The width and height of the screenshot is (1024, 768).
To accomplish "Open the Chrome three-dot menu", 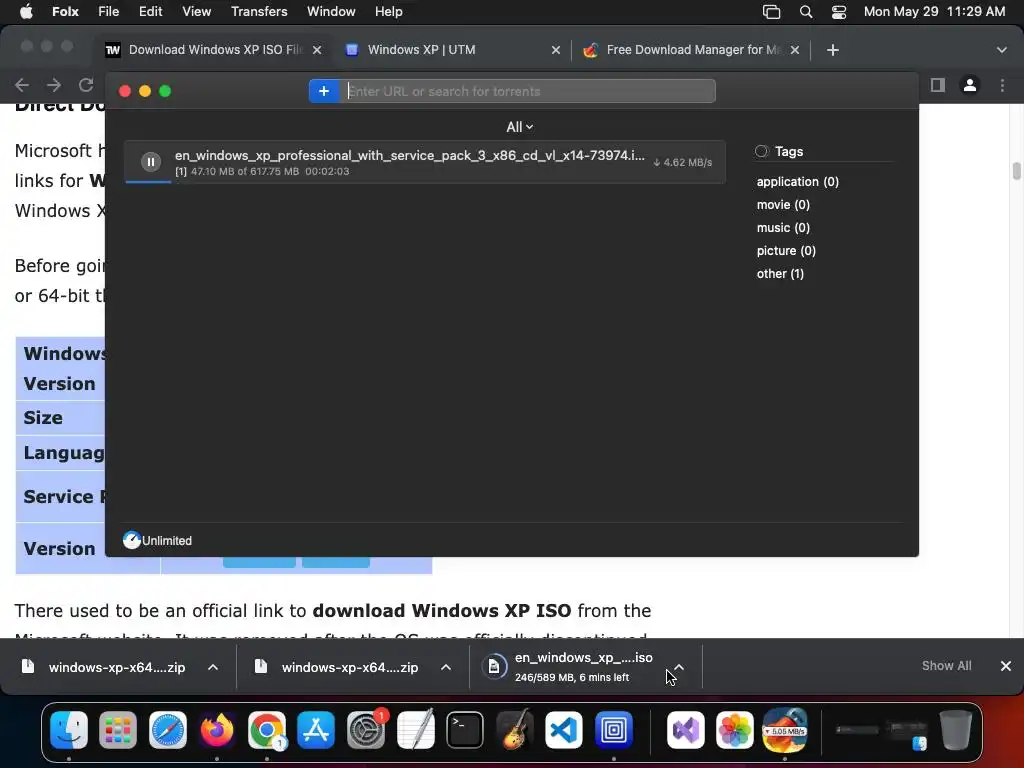I will pos(1002,85).
